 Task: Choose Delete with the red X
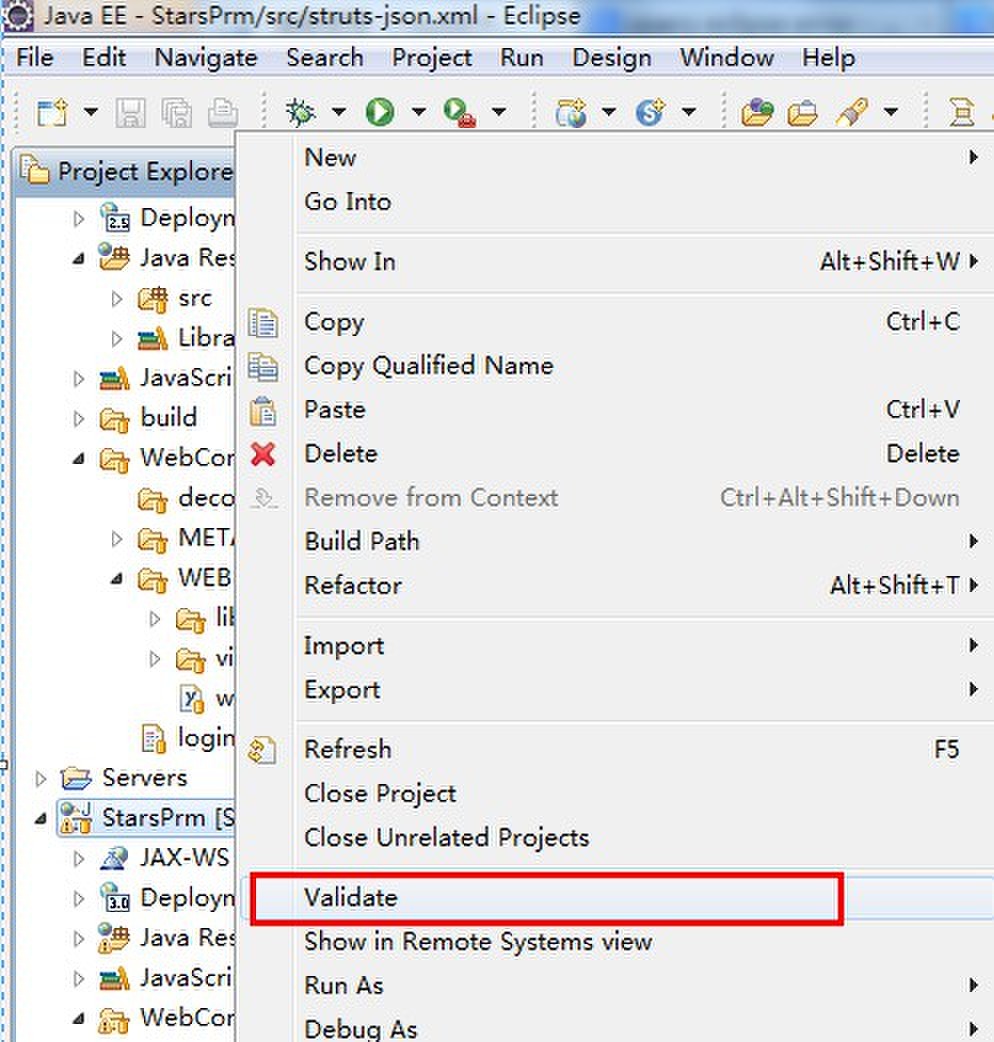[x=614, y=454]
